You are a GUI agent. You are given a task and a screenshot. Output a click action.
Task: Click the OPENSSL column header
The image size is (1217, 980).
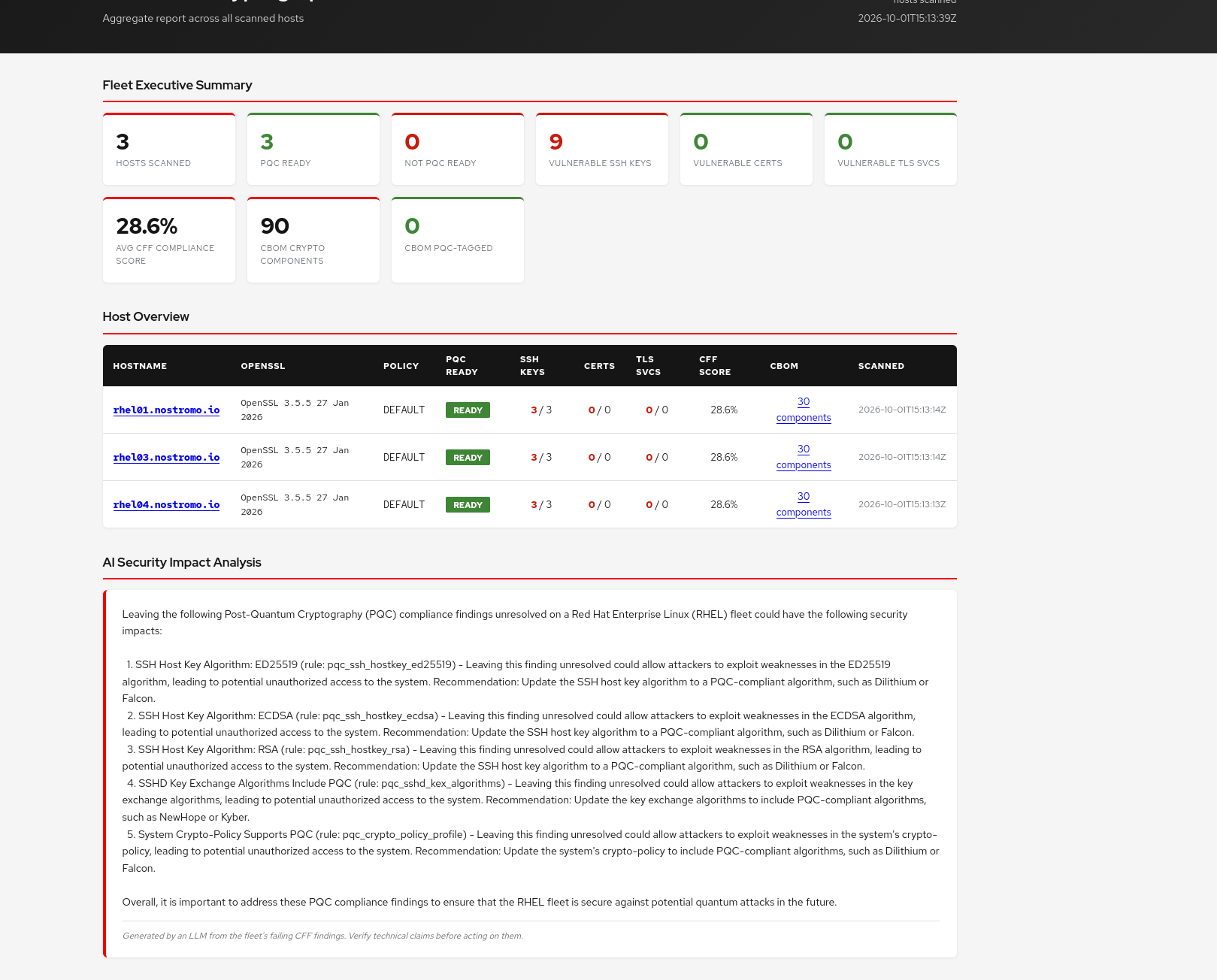click(x=263, y=366)
